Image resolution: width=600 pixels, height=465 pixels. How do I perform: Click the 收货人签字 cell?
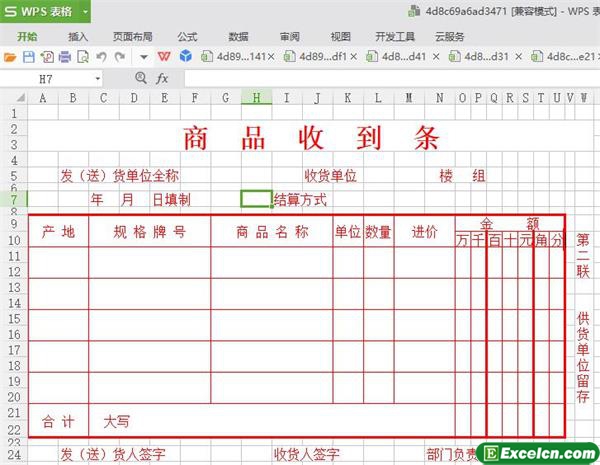pos(307,454)
